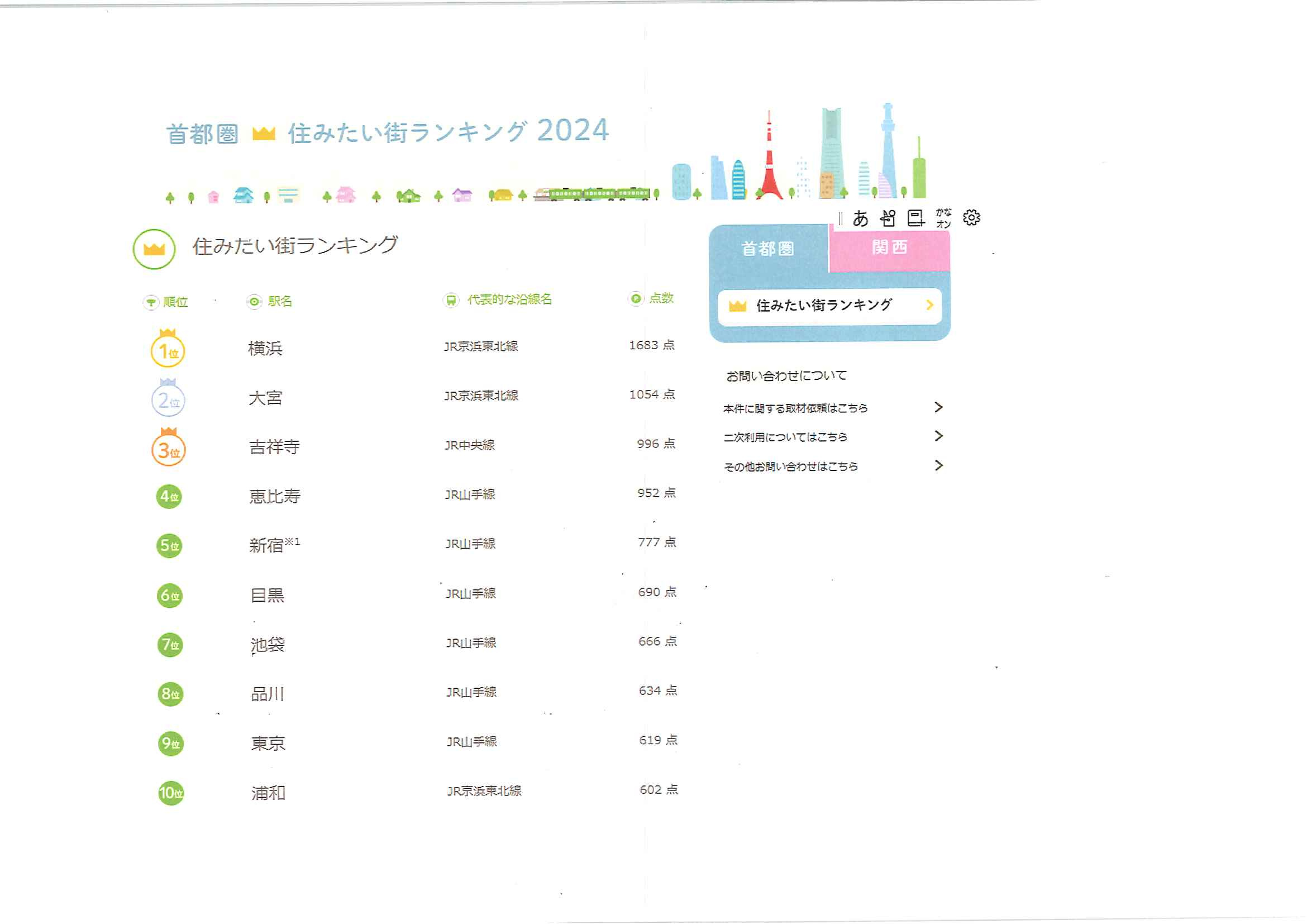1307x924 pixels.
Task: Click the arrow on 住みたい街ランキング button
Action: (929, 305)
